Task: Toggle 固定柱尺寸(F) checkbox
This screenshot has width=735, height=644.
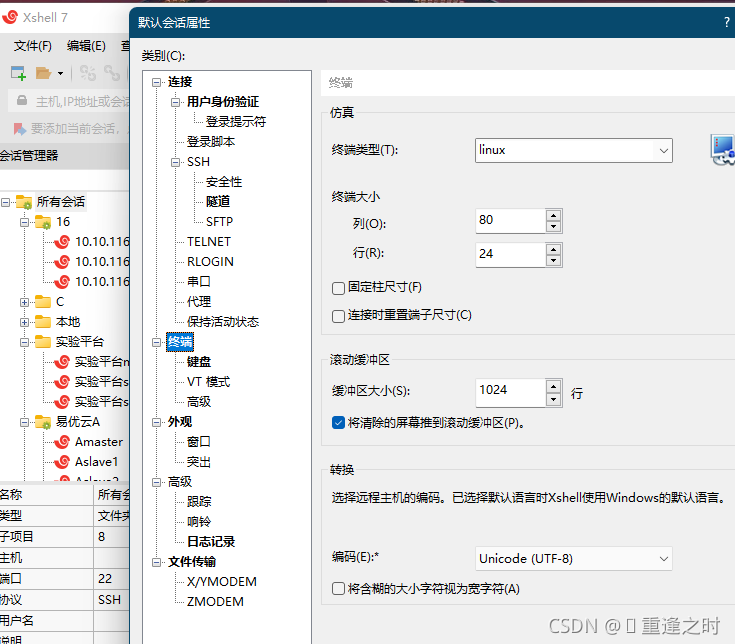Action: pyautogui.click(x=338, y=288)
